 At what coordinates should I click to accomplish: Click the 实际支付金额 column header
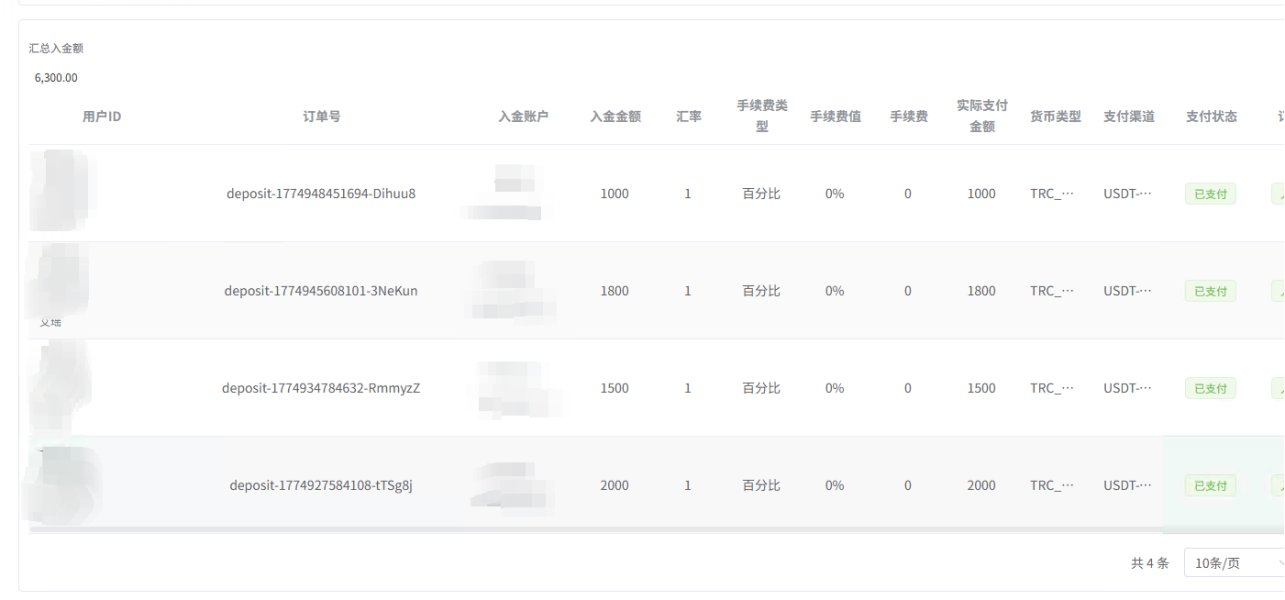point(981,116)
